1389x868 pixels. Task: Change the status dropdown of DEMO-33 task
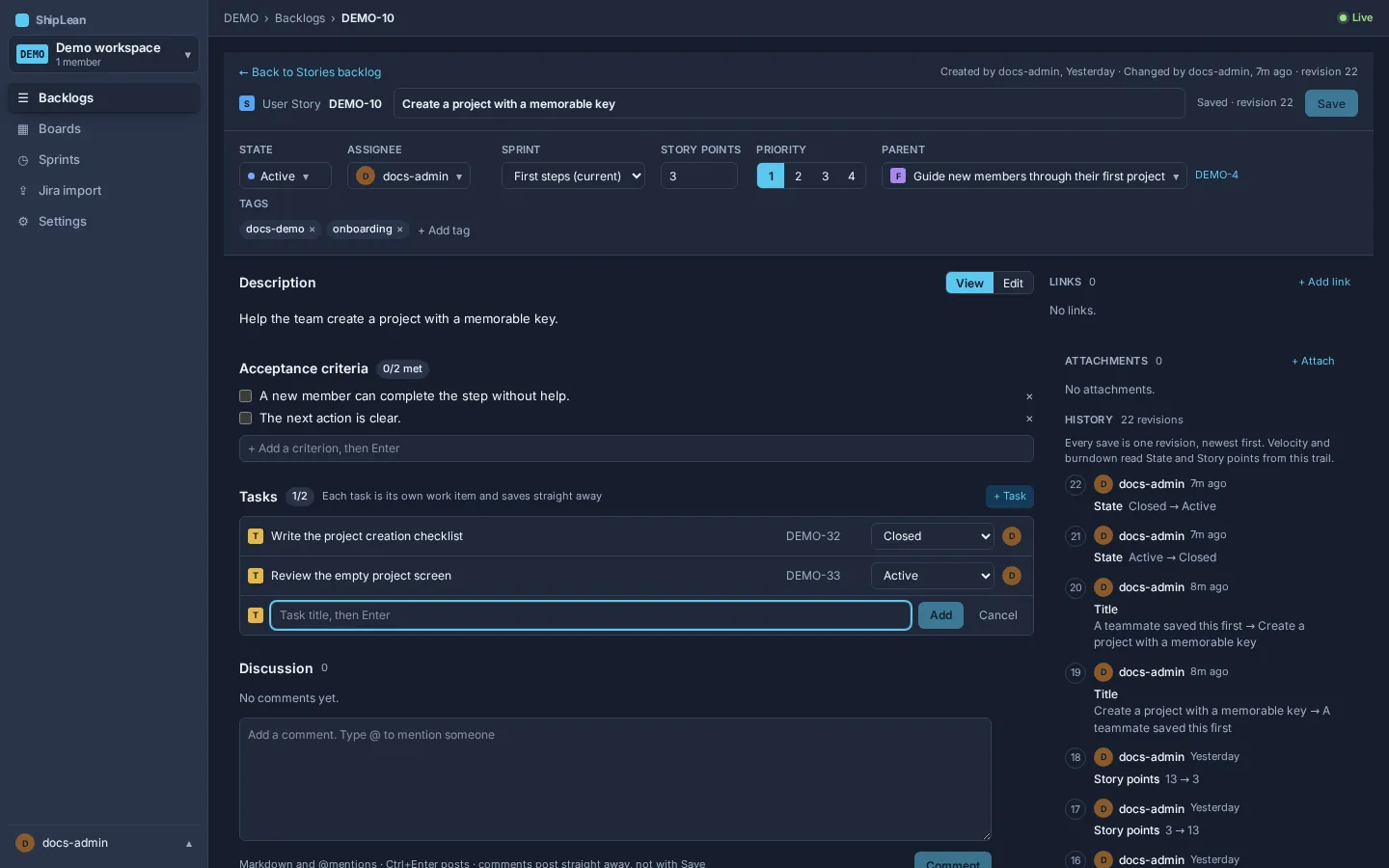(933, 576)
